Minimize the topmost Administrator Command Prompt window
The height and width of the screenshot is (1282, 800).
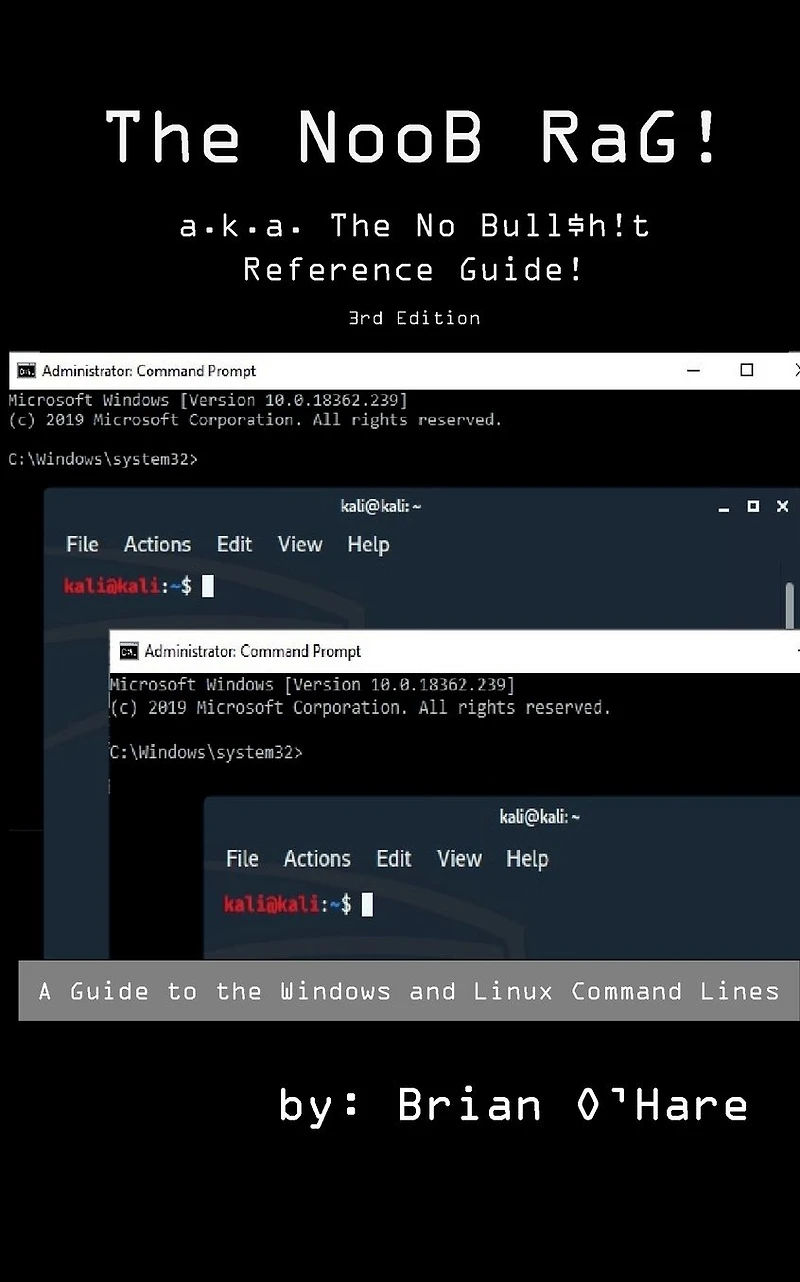(693, 370)
